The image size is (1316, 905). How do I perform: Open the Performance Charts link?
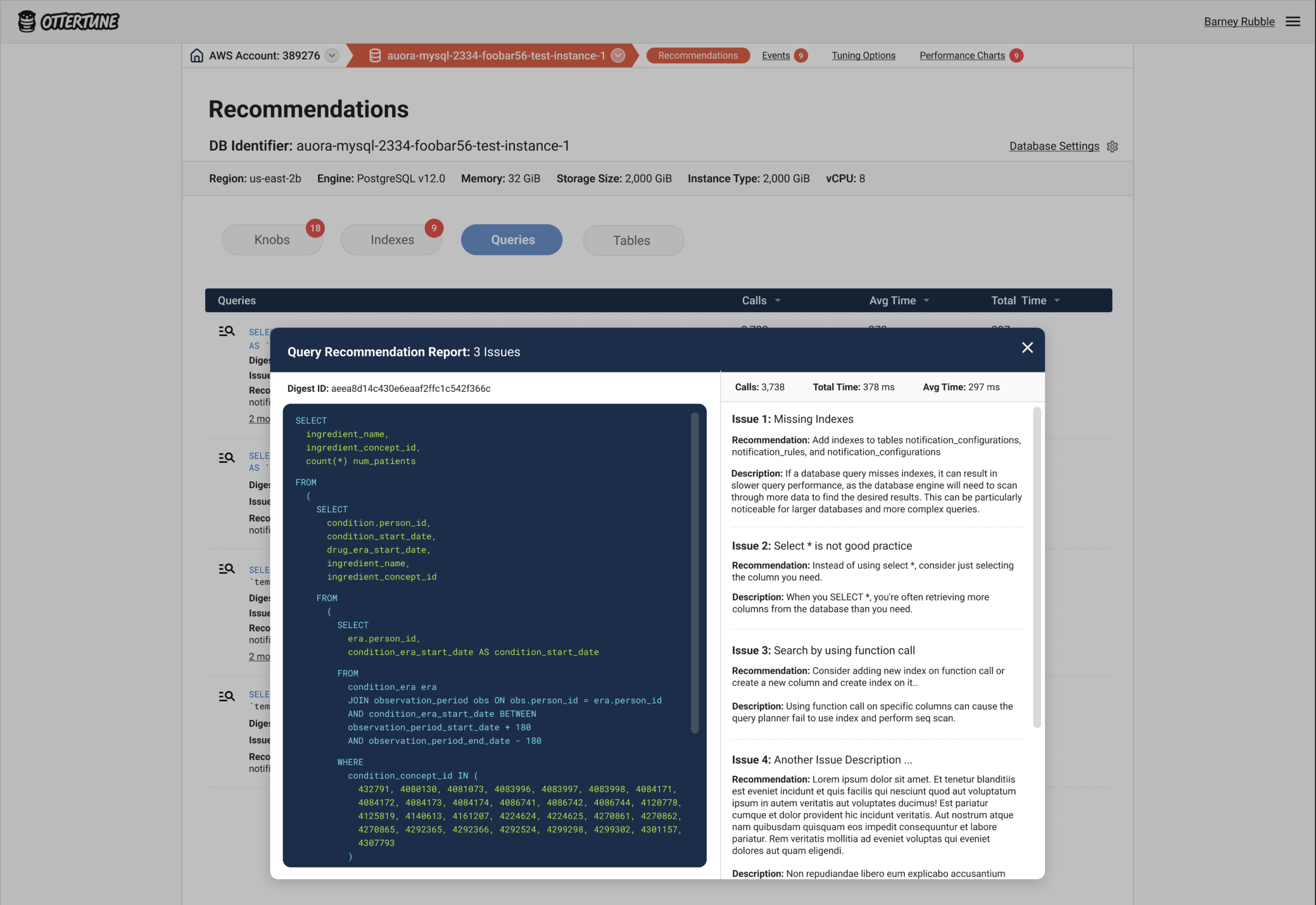(x=962, y=56)
